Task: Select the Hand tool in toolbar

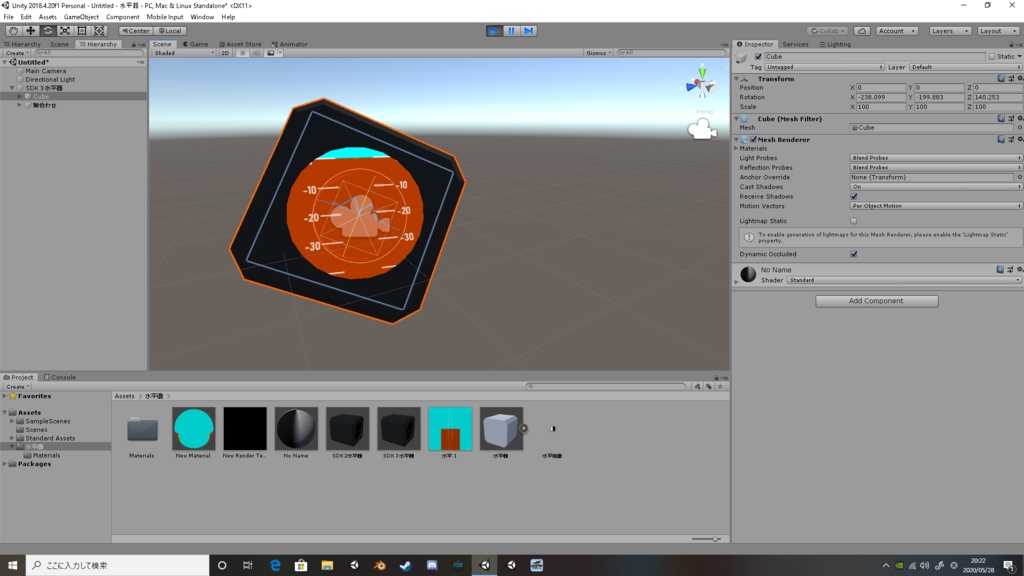Action: (13, 31)
